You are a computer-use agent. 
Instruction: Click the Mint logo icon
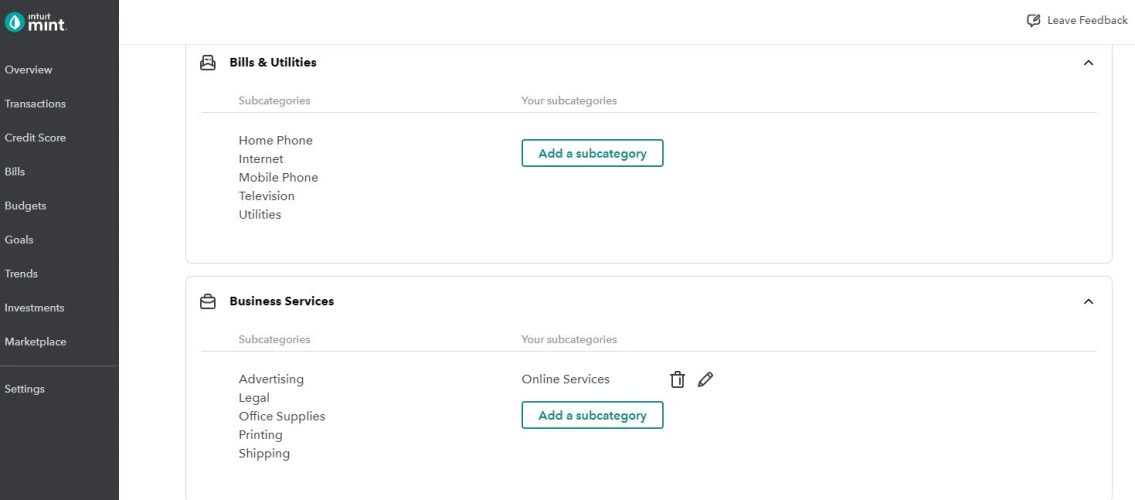coord(14,22)
